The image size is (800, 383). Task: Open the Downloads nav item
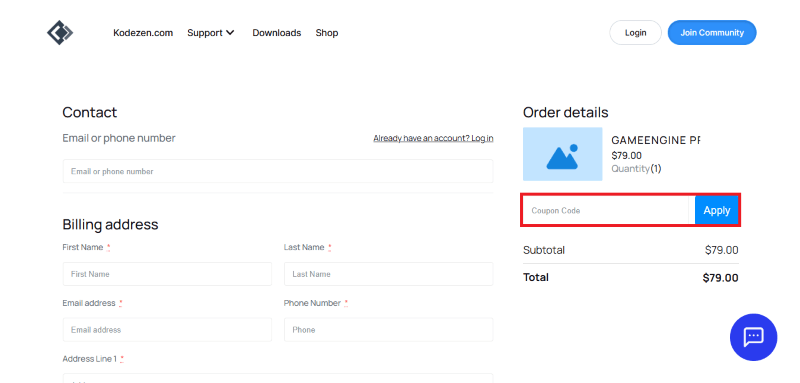coord(277,33)
